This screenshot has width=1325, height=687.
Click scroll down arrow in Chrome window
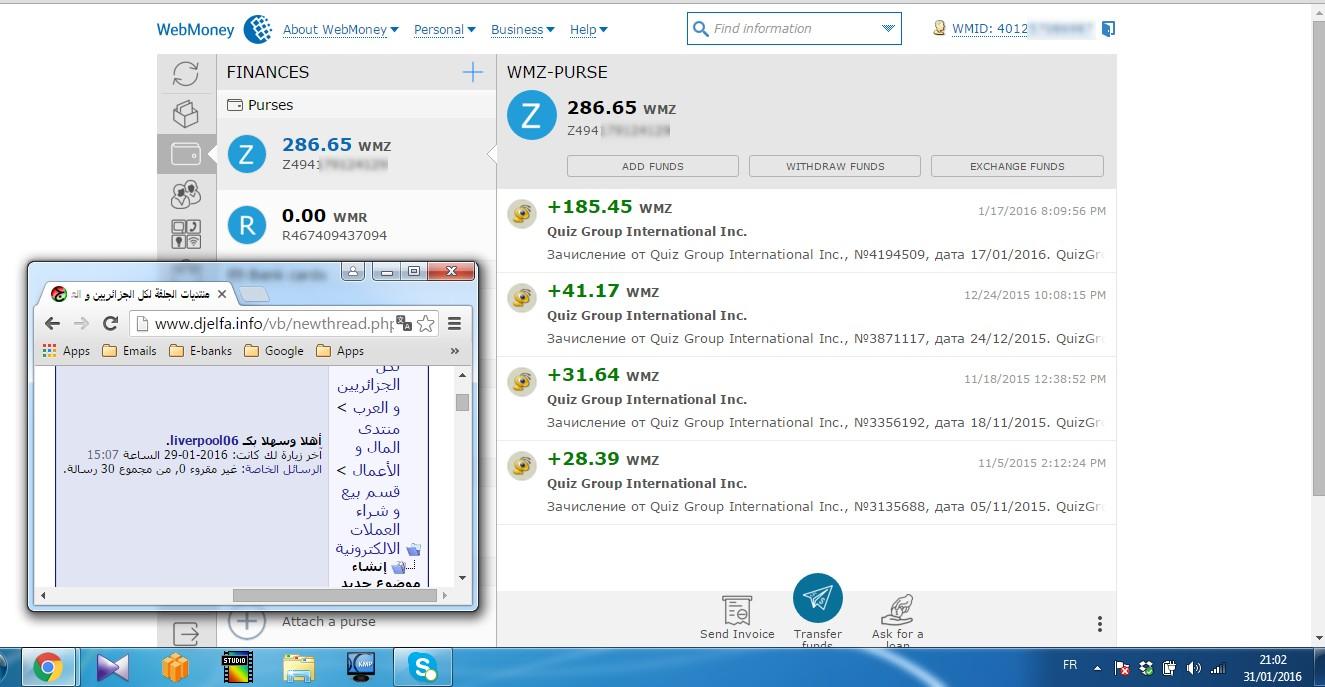click(462, 578)
